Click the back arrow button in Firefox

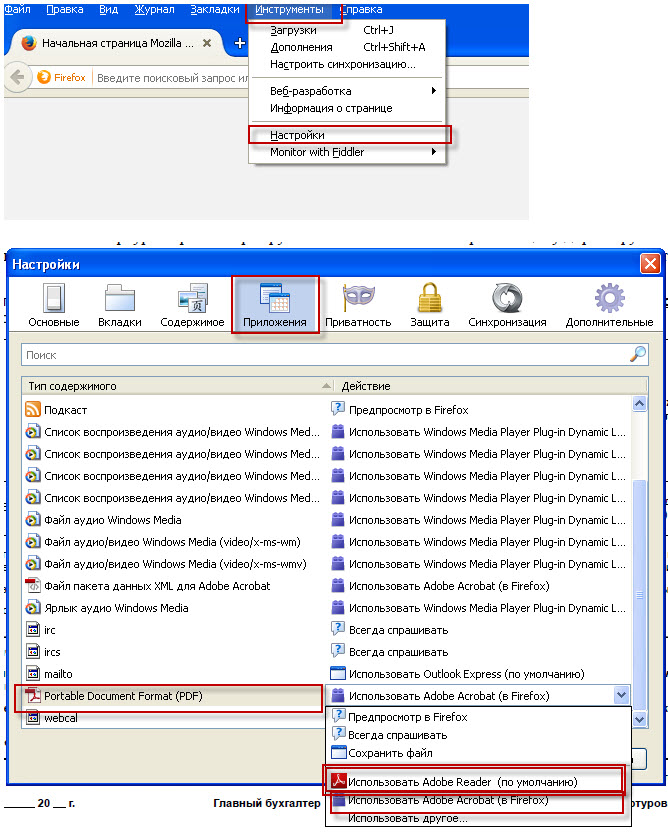click(x=17, y=77)
